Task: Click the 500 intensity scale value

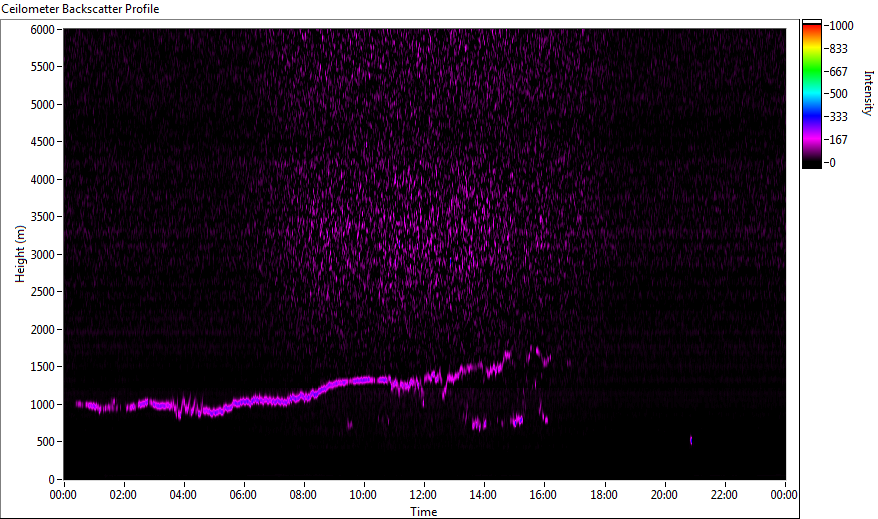Action: [x=838, y=94]
